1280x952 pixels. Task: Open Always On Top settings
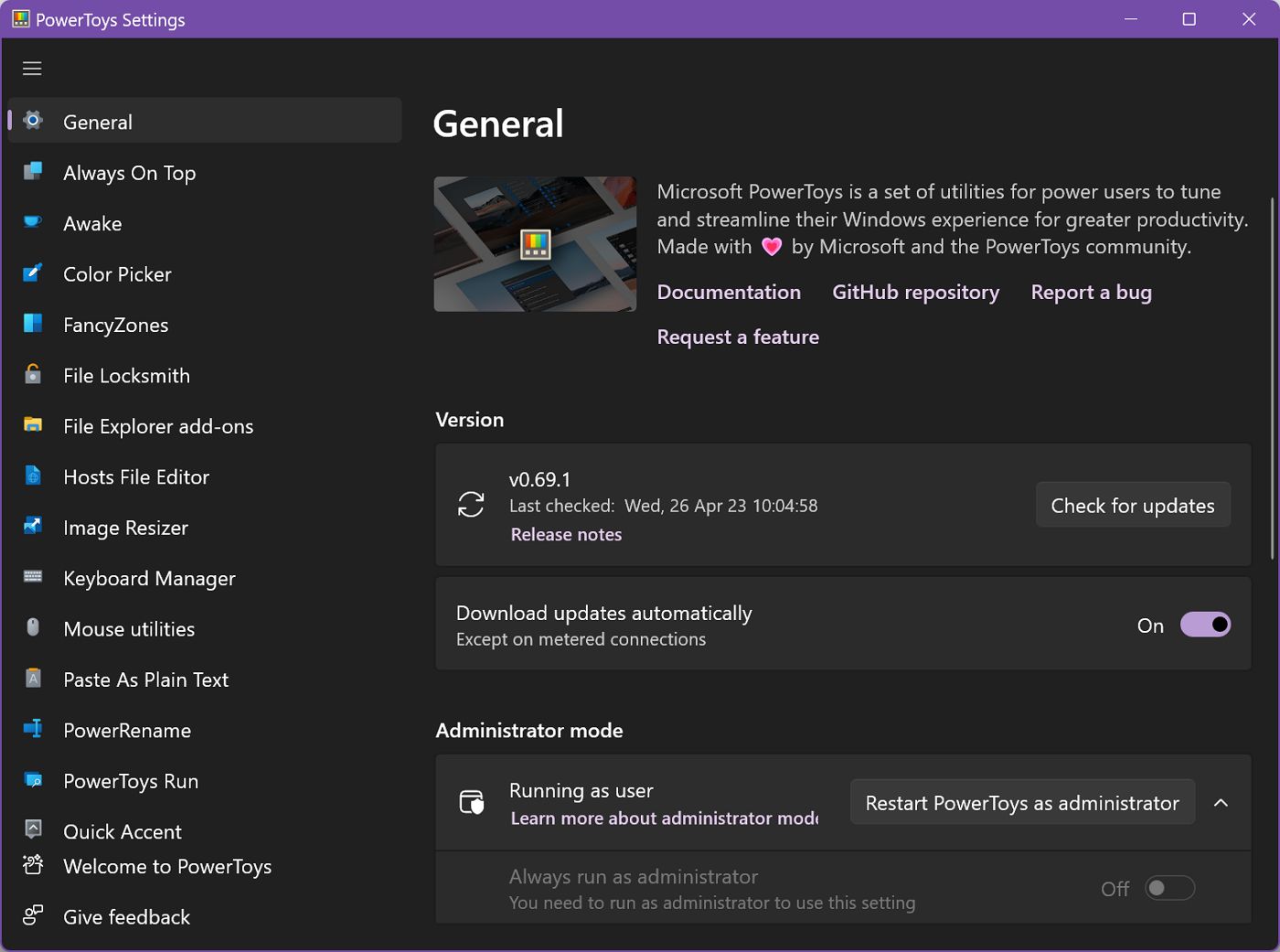coord(205,172)
